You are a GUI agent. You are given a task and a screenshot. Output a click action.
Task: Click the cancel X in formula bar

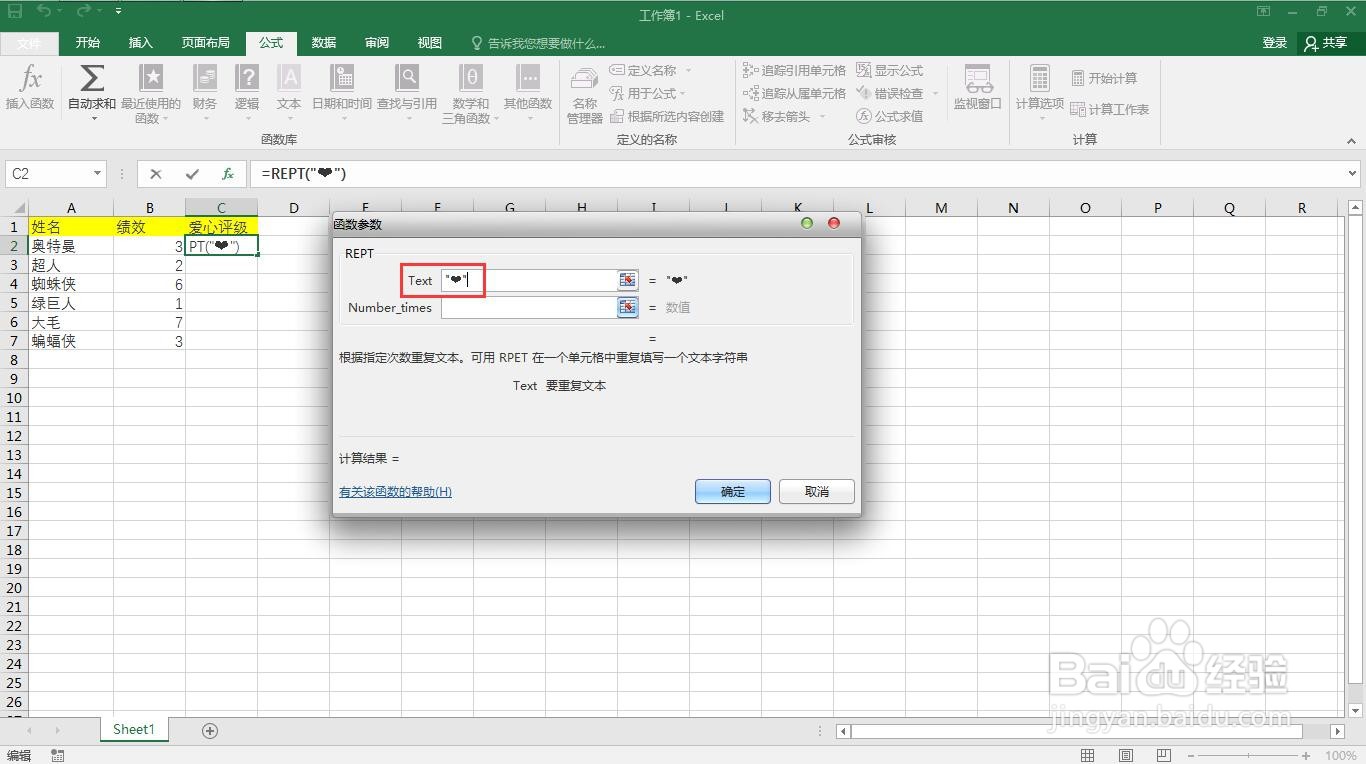[156, 174]
